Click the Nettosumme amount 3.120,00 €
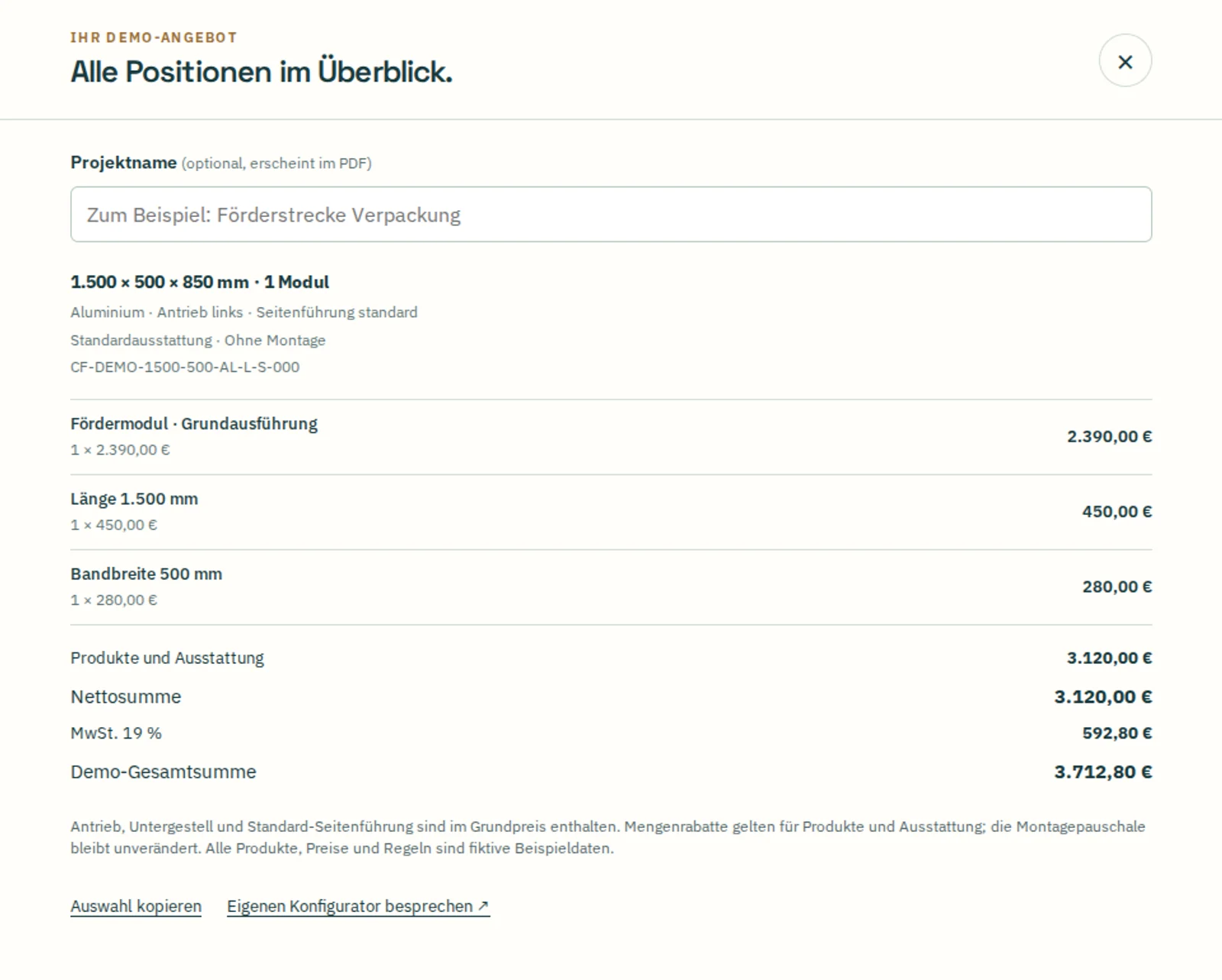This screenshot has height=980, width=1222. tap(1103, 697)
